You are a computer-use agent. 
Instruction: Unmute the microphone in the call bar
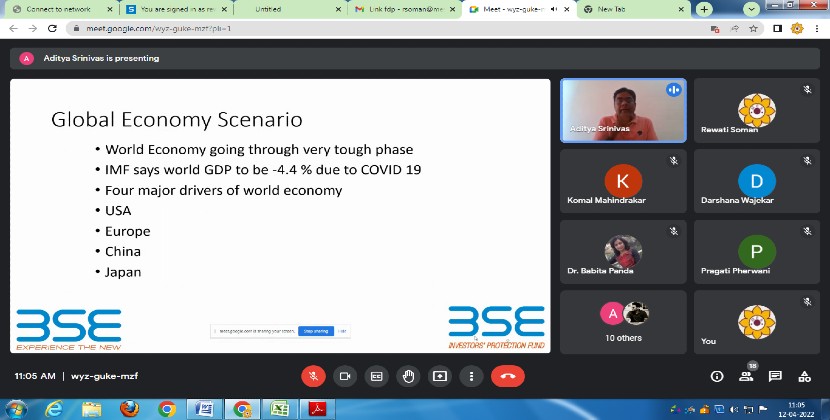coord(313,376)
